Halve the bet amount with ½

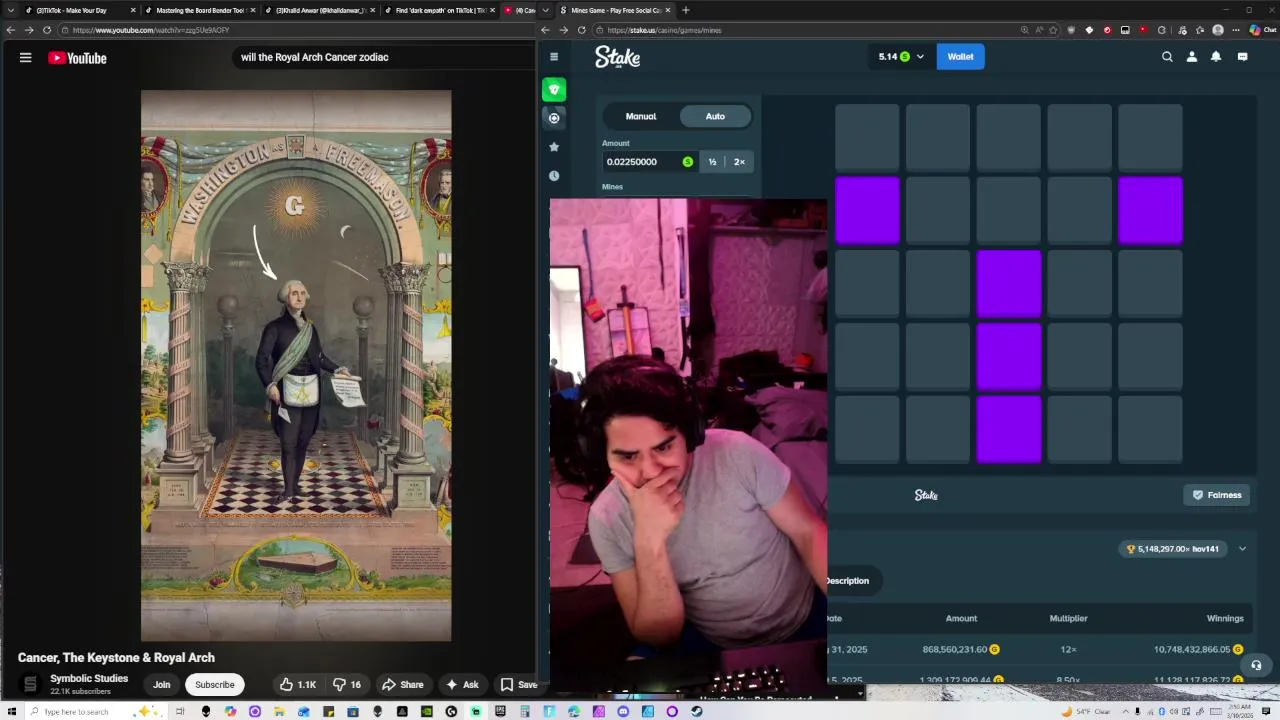[712, 162]
